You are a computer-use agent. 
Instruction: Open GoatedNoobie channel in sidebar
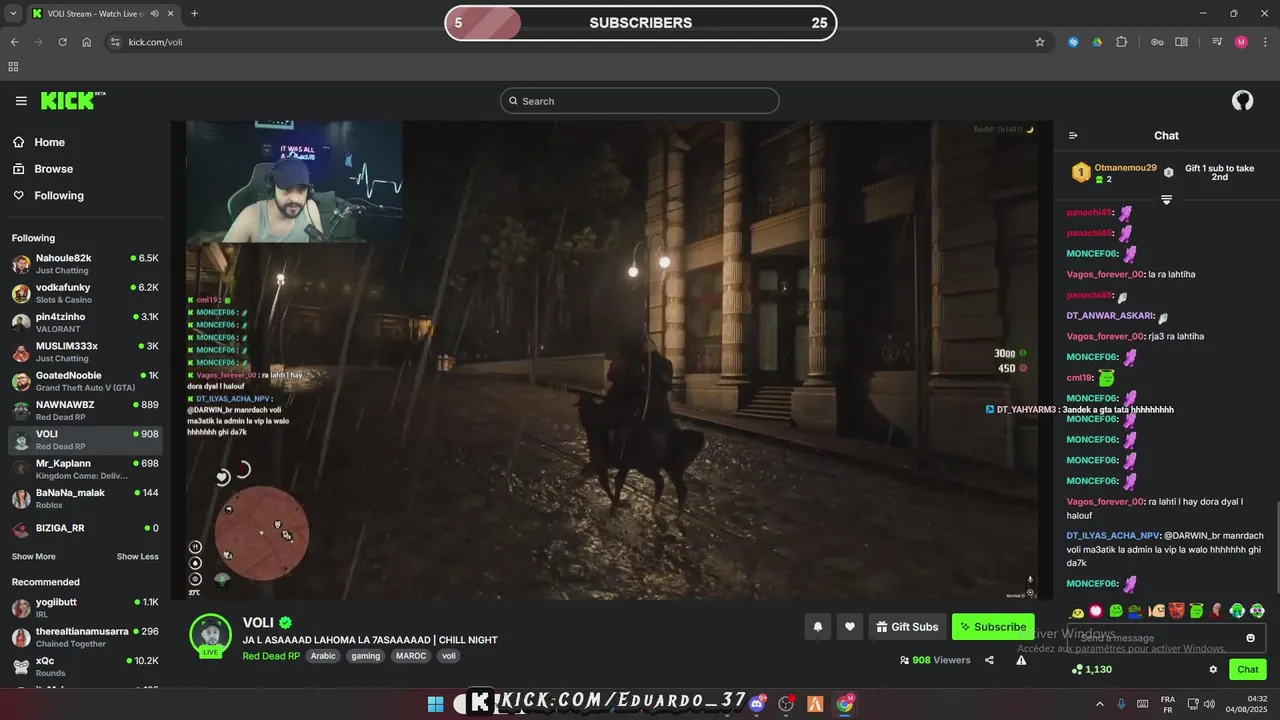85,381
